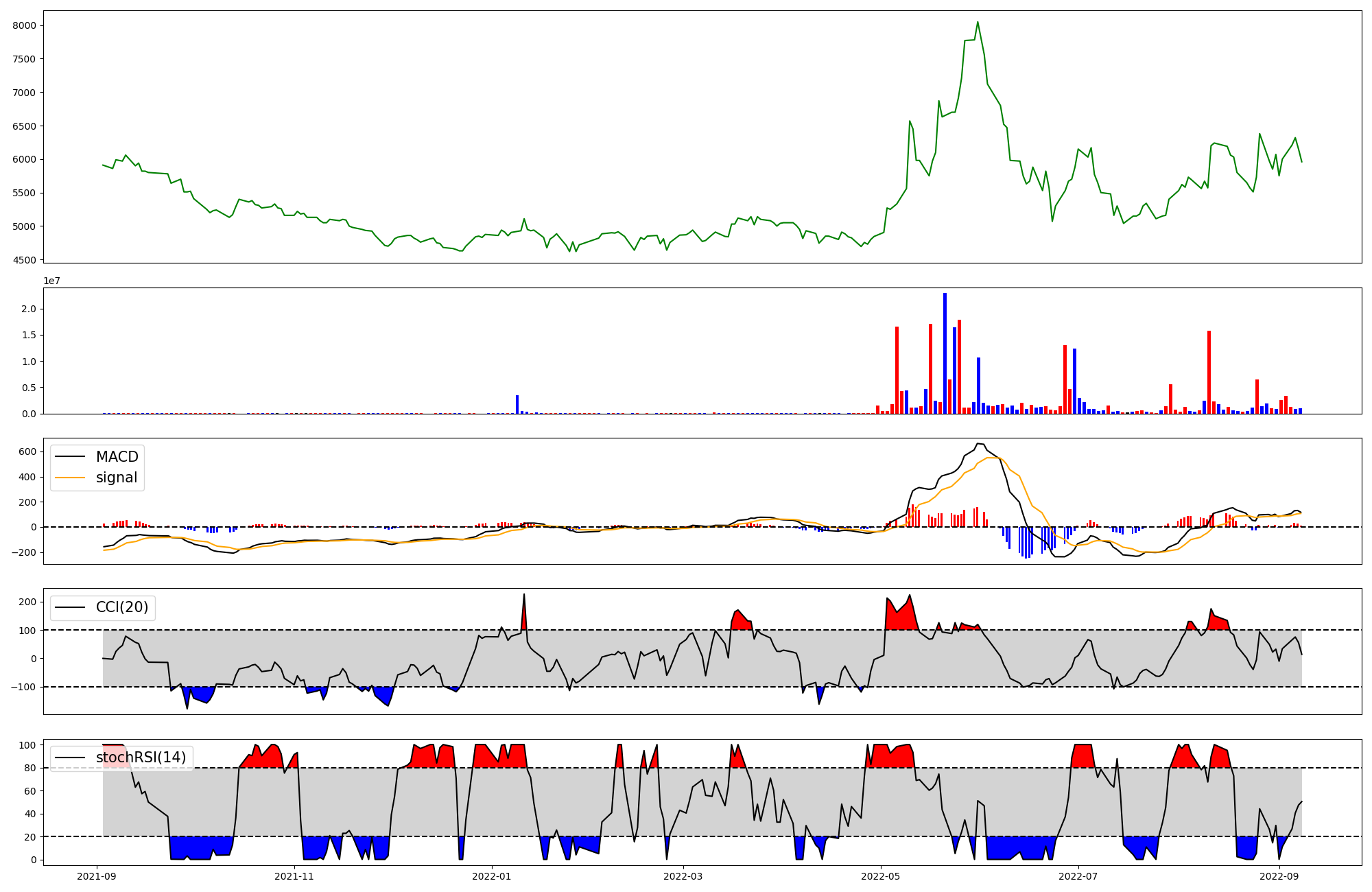Click the 2.0 volume axis label
Screen dimensions: 1372x892
29,309
